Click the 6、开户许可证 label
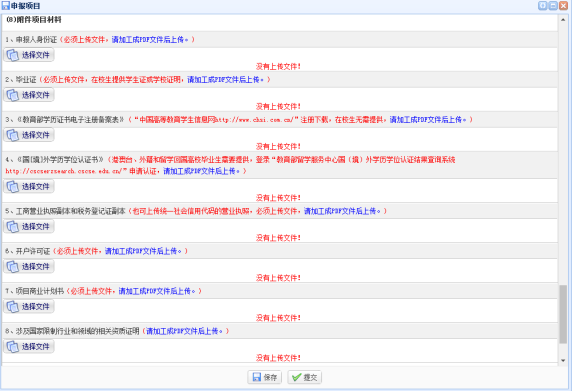 pyautogui.click(x=28, y=251)
